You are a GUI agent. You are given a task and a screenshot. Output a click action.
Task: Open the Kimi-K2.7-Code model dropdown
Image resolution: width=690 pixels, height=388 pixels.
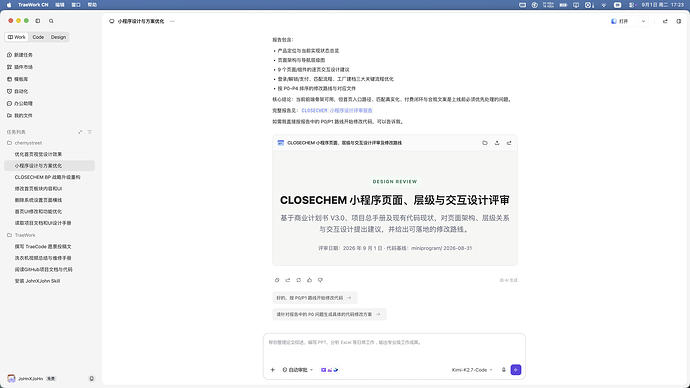tap(472, 370)
